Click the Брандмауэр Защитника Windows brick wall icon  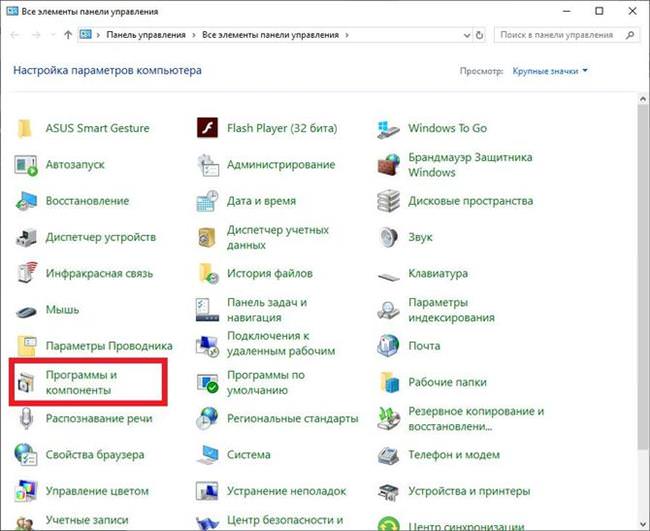tap(388, 165)
